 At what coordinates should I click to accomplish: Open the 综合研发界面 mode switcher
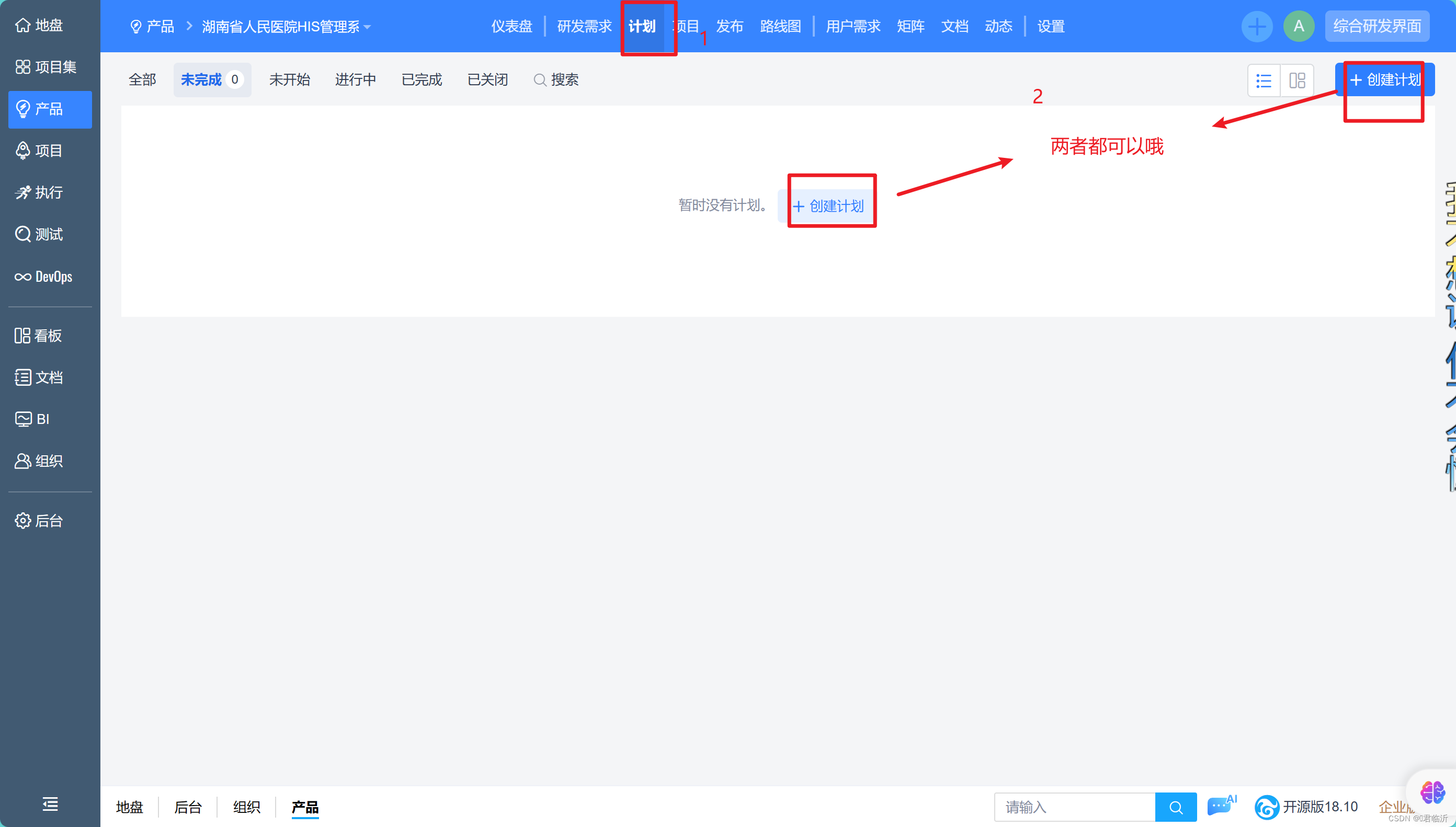tap(1377, 26)
